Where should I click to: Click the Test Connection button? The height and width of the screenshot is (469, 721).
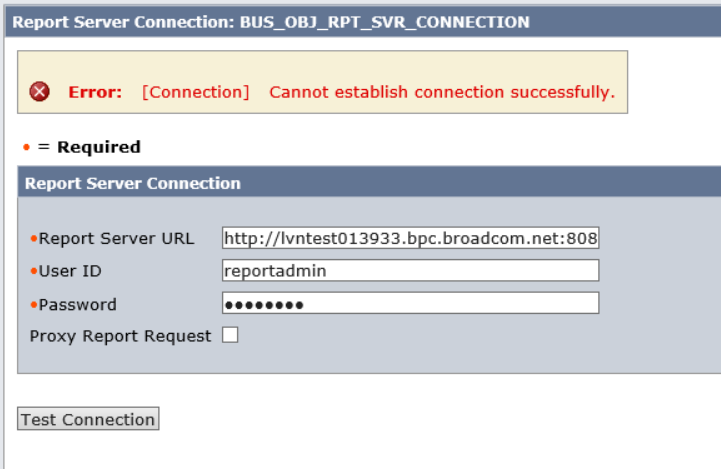88,420
